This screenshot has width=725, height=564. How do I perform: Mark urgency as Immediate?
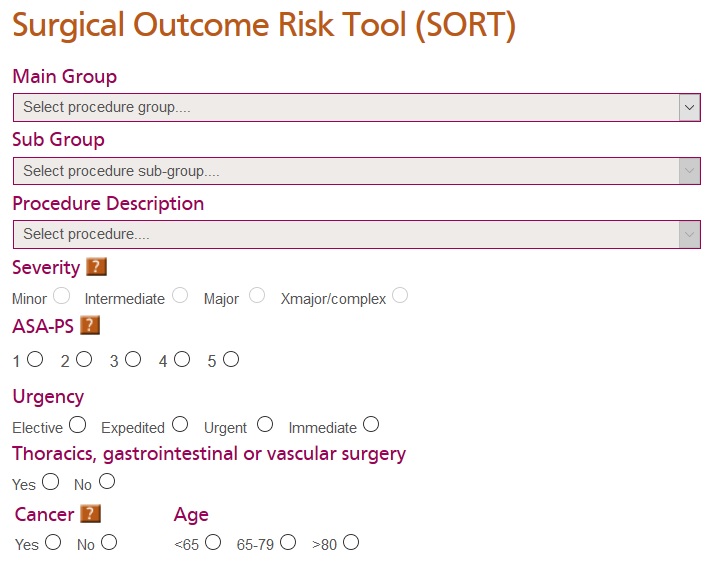(x=371, y=424)
